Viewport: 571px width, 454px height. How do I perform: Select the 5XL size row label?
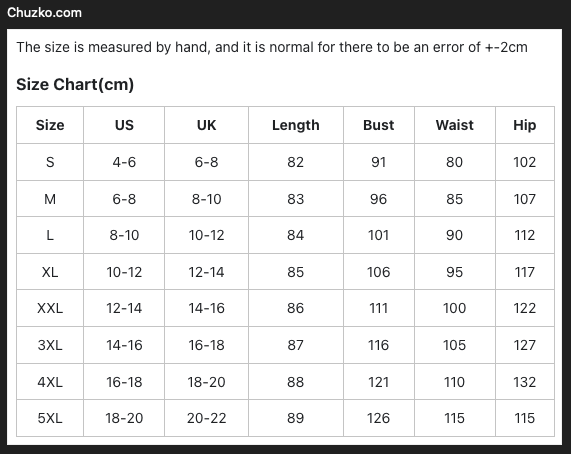click(50, 418)
